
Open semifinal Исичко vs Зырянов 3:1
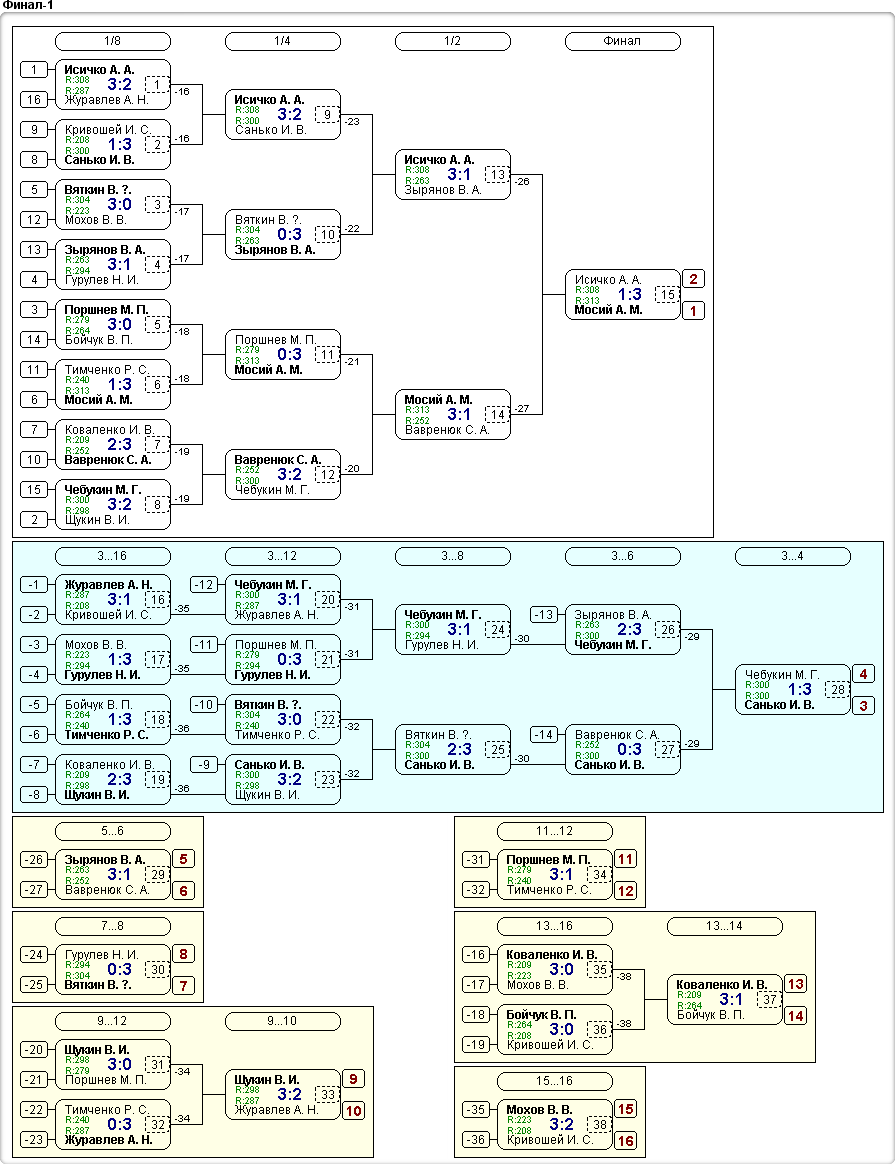pos(453,175)
